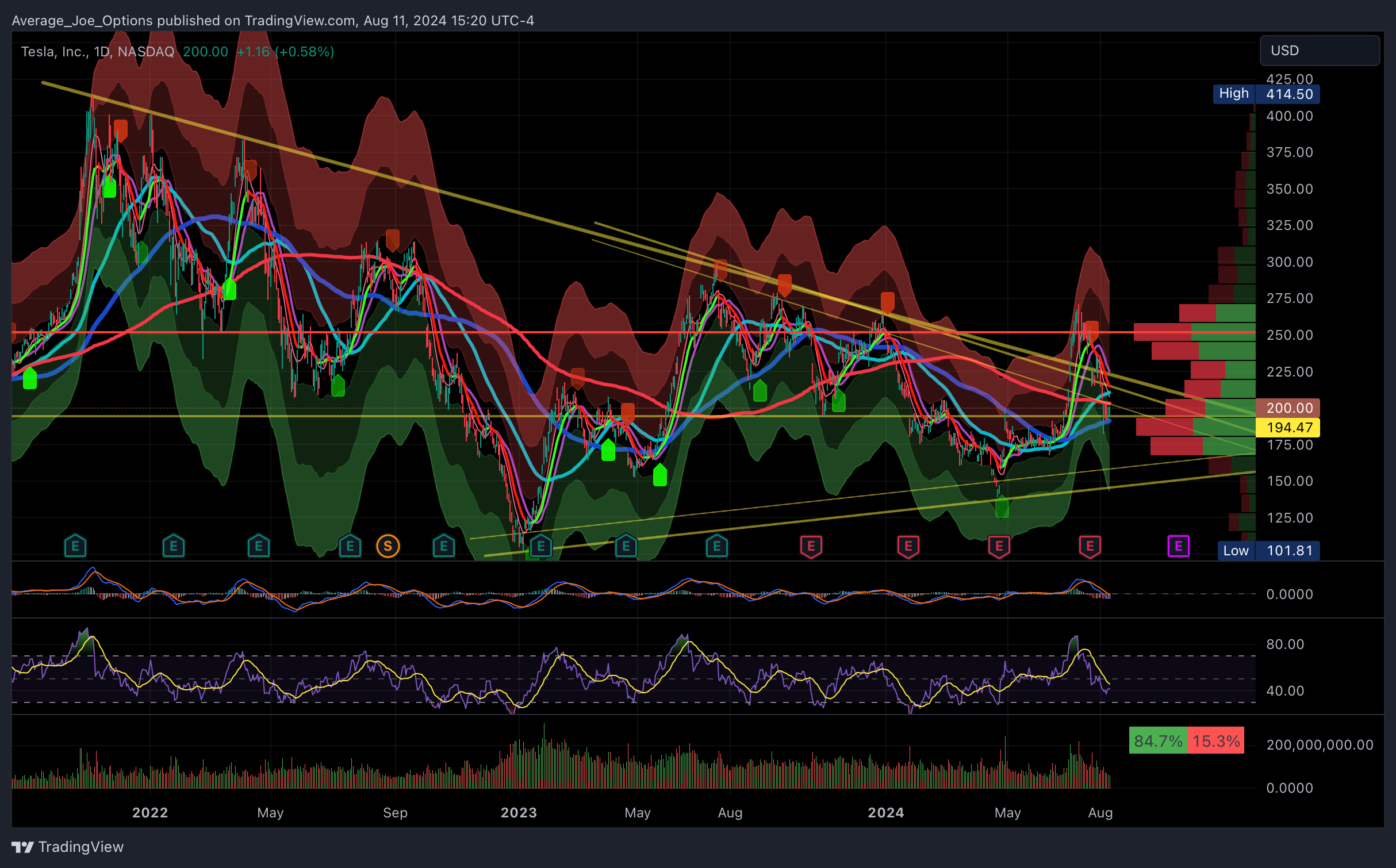Screen dimensions: 1396x868
Task: Click the final Aug label after May 2024
Action: pyautogui.click(x=1100, y=813)
